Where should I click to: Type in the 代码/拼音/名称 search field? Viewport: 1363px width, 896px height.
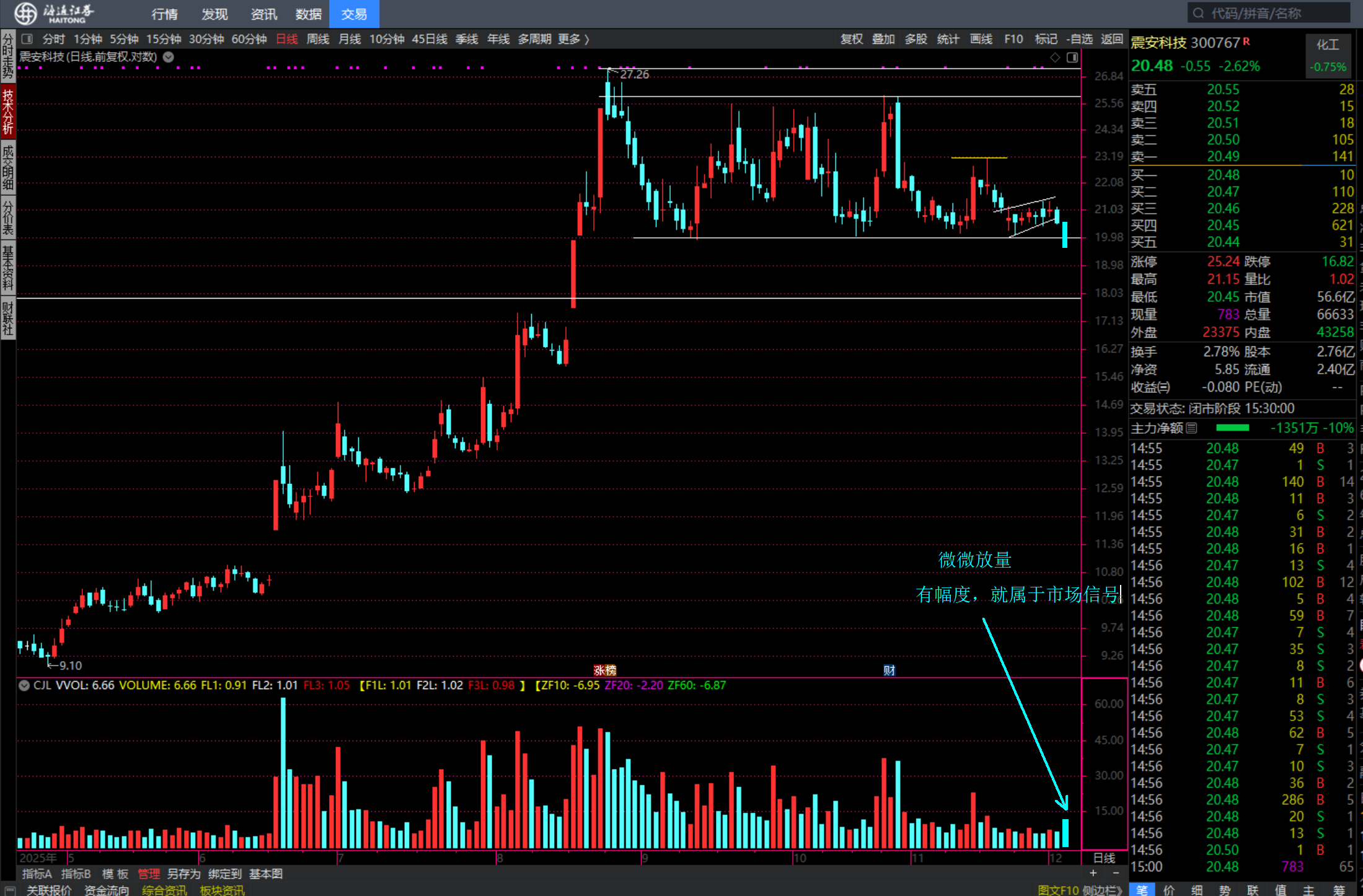(x=1271, y=13)
